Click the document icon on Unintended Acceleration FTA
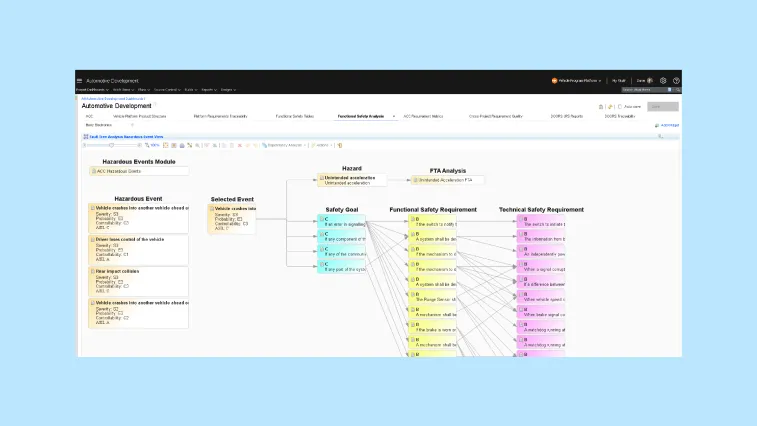Image resolution: width=757 pixels, height=426 pixels. click(x=415, y=180)
